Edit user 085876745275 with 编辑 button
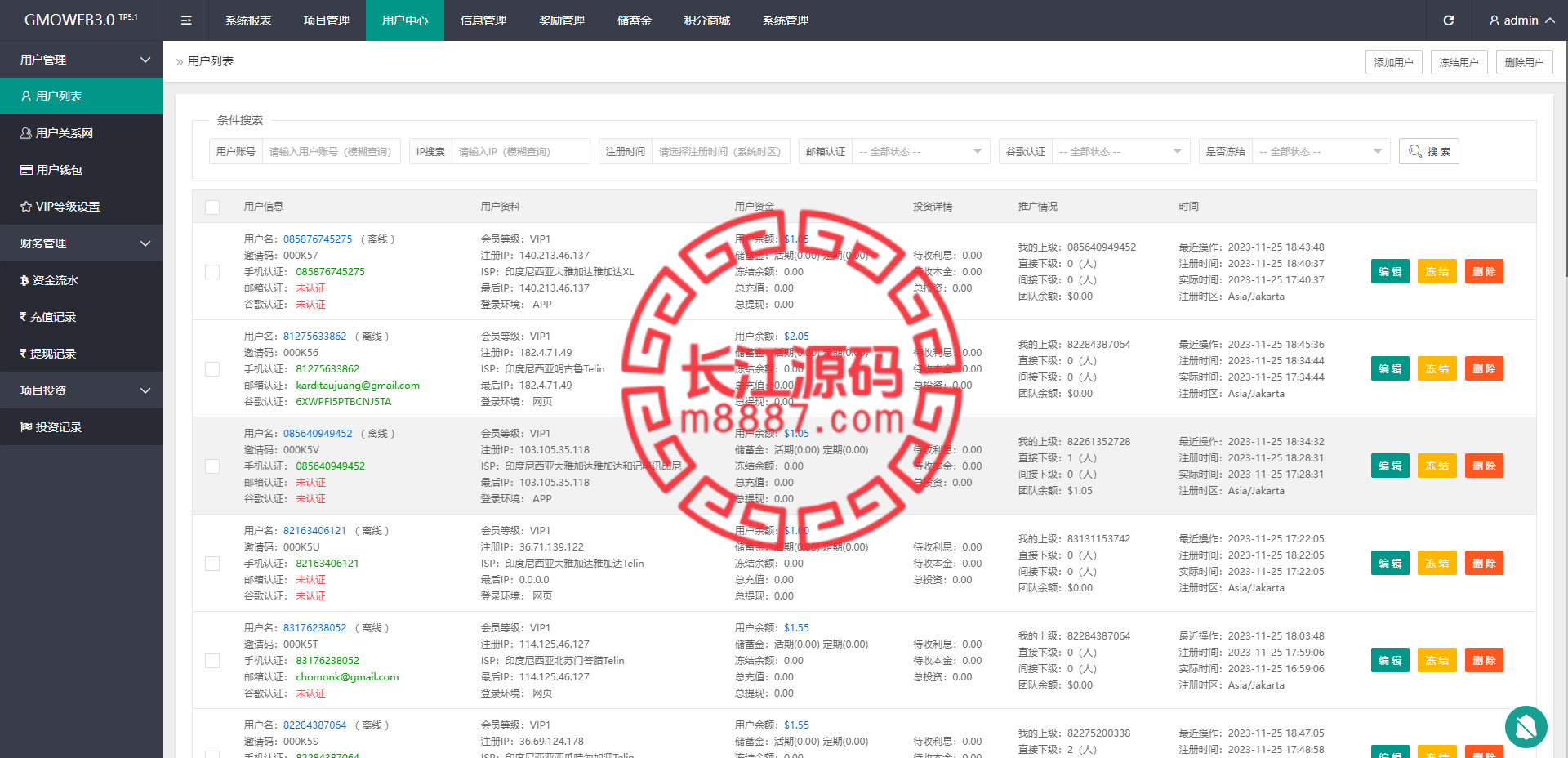This screenshot has width=1568, height=758. coord(1390,272)
